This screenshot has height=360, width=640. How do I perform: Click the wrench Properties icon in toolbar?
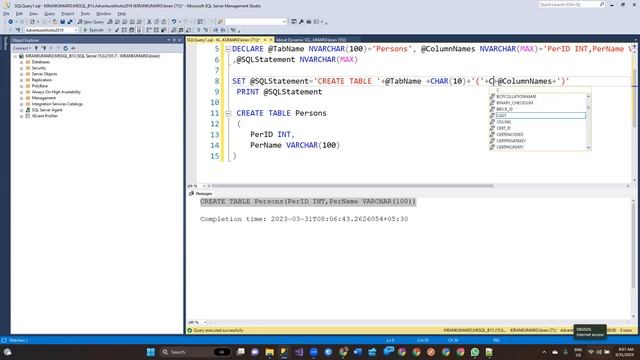tap(301, 22)
